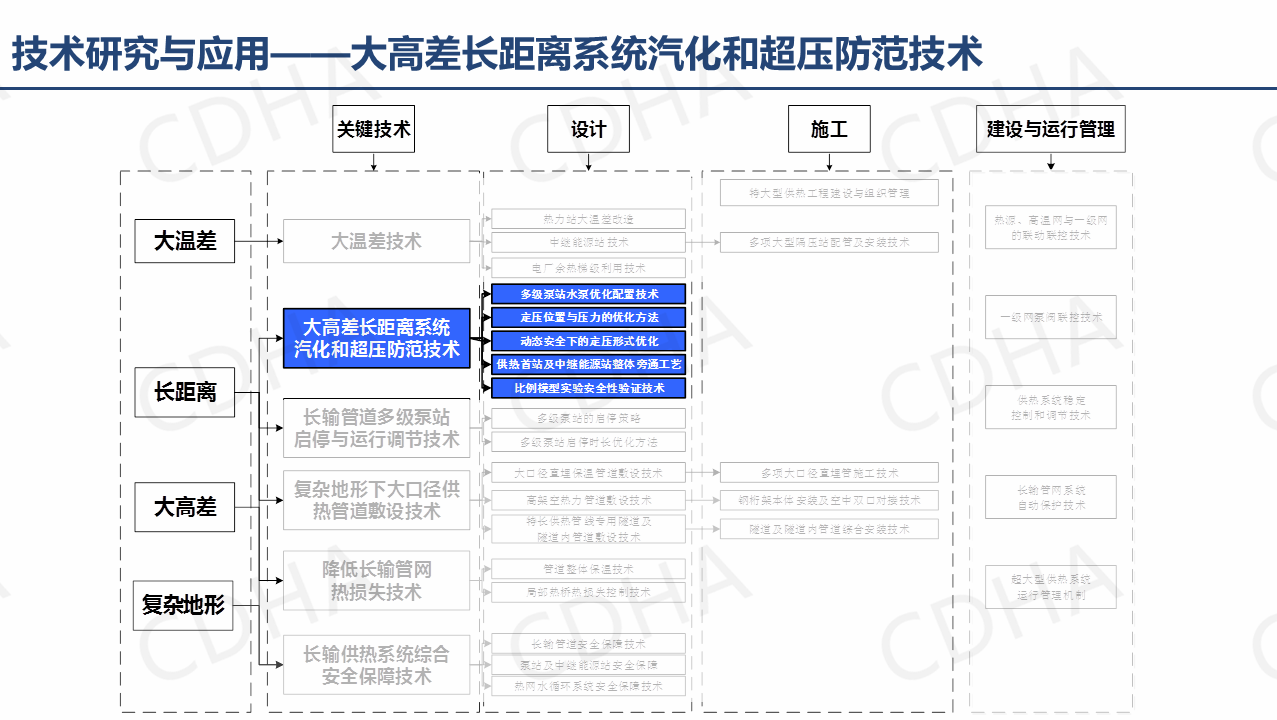
Task: Select the 建设与运行管理 column header
Action: (x=1050, y=129)
